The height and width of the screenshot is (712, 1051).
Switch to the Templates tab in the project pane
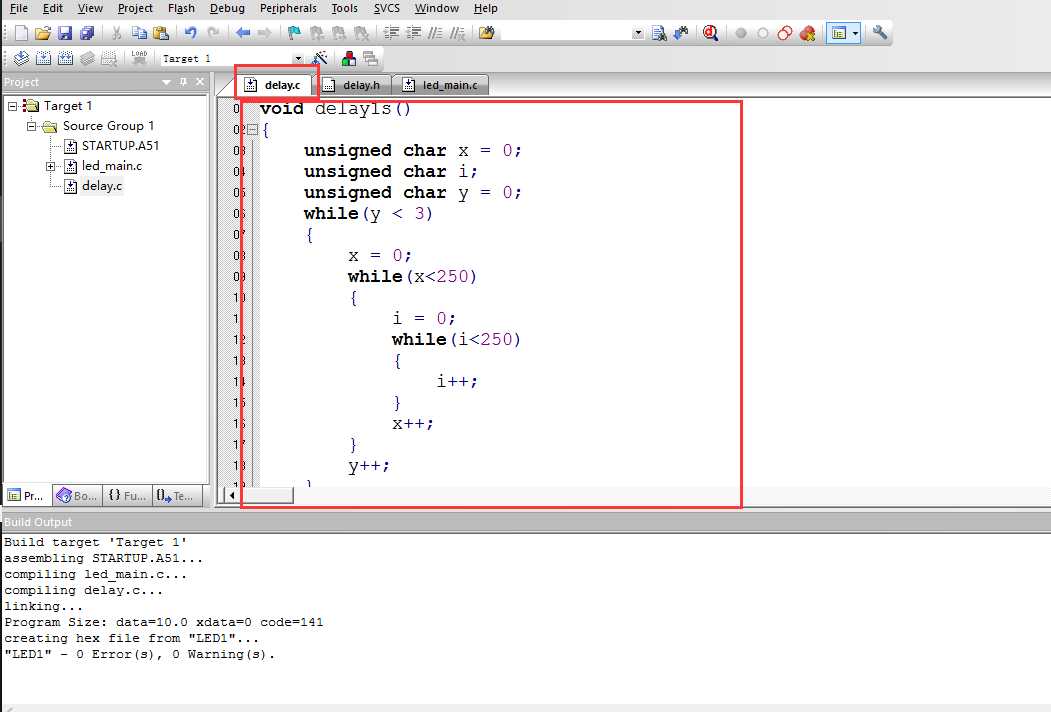click(175, 496)
